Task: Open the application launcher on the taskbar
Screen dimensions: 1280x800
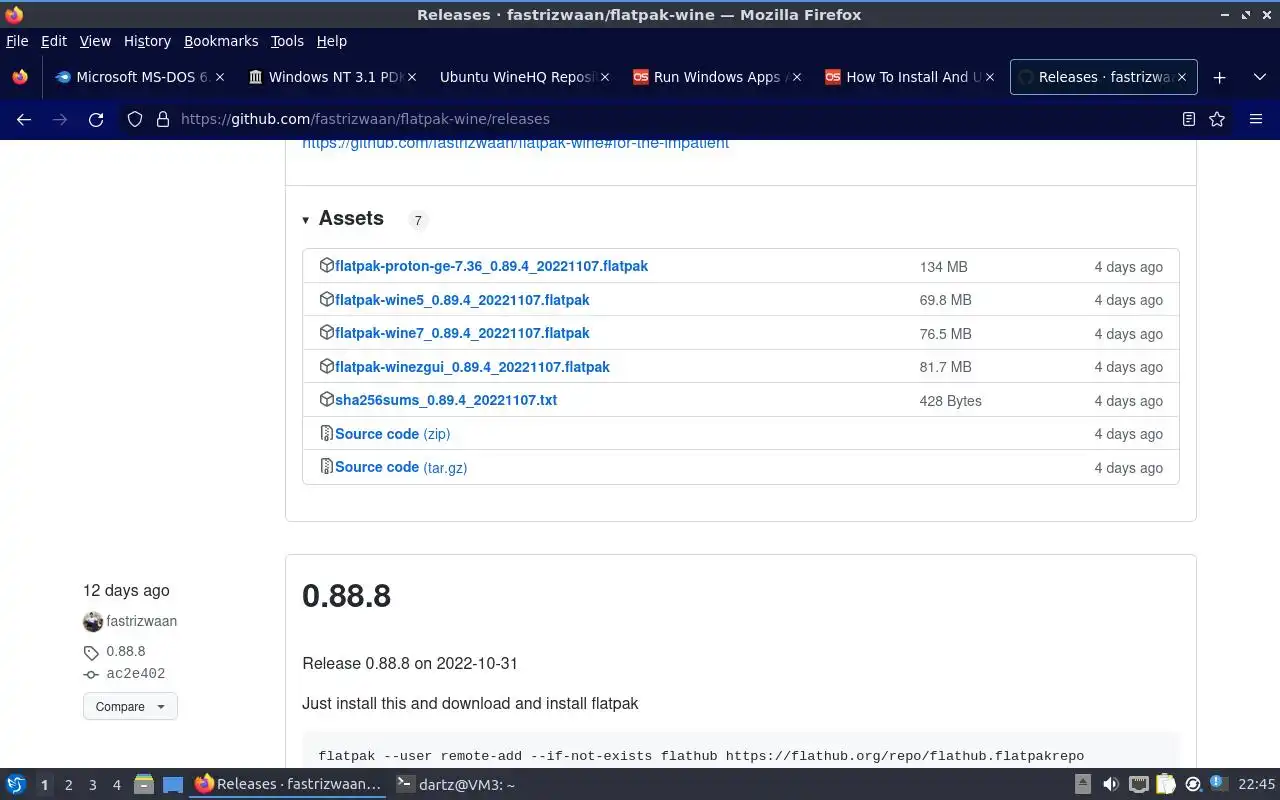Action: (16, 785)
